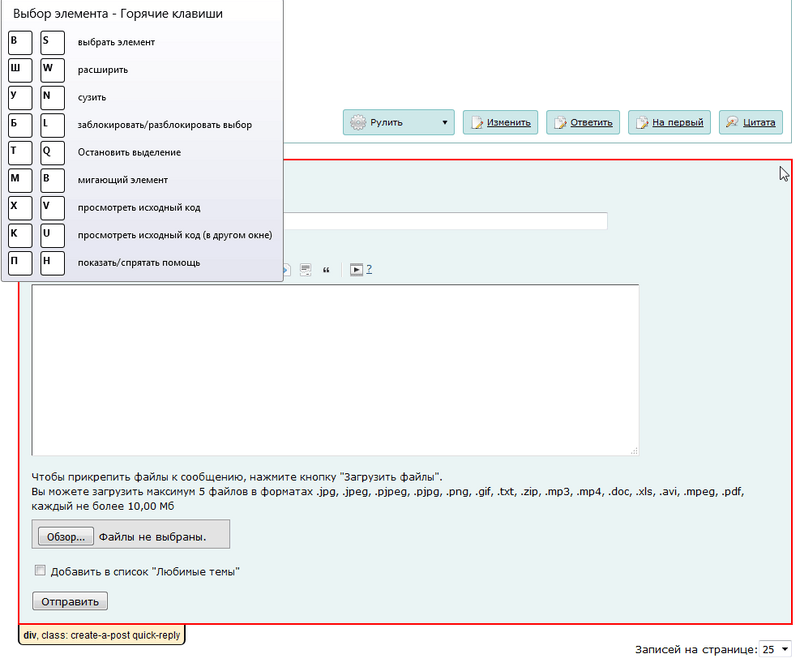Image resolution: width=800 pixels, height=662 pixels.
Task: Click the "Выбор элемента - Горячие клавиши" panel title
Action: coord(118,14)
